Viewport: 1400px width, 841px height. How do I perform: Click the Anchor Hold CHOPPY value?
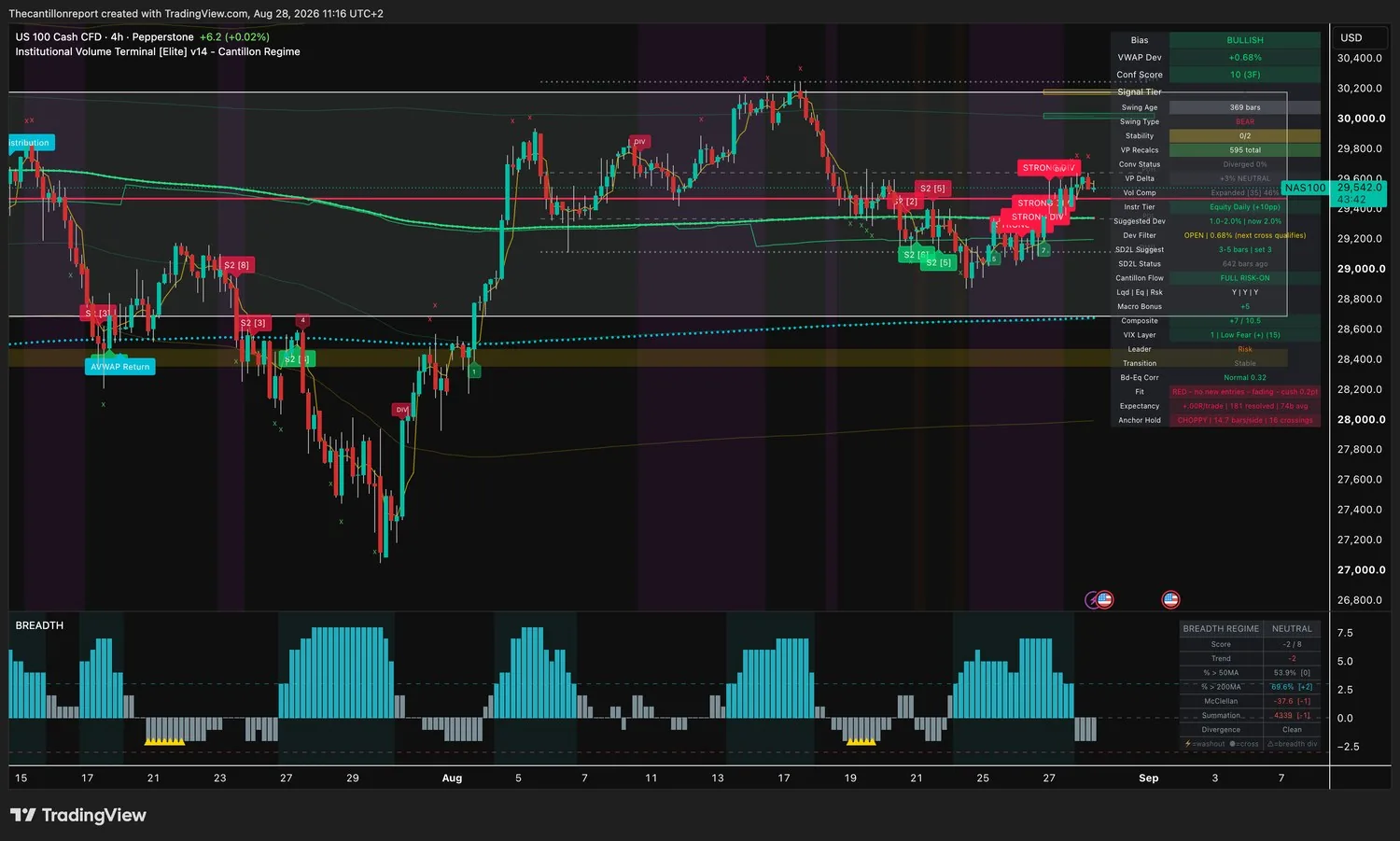(1245, 420)
